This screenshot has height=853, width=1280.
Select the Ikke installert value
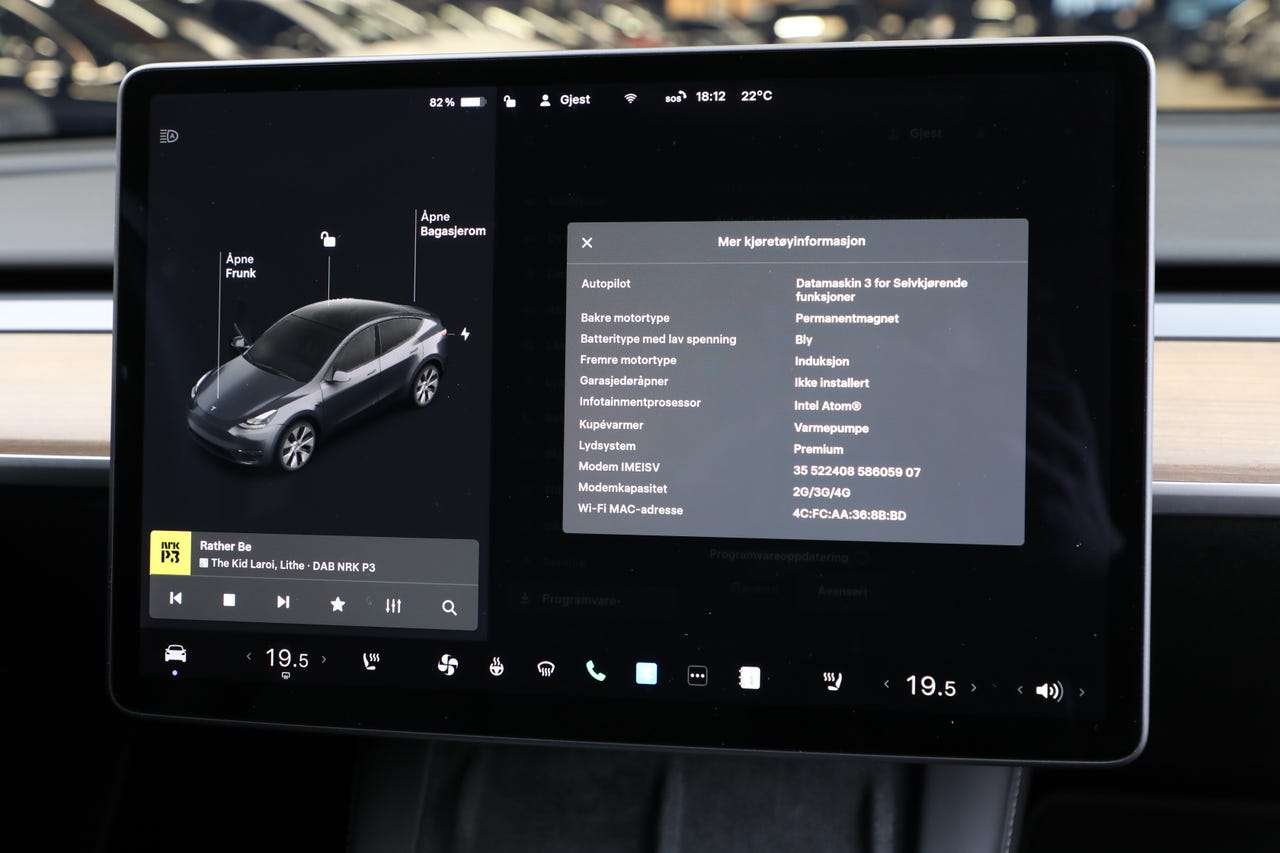click(x=832, y=383)
